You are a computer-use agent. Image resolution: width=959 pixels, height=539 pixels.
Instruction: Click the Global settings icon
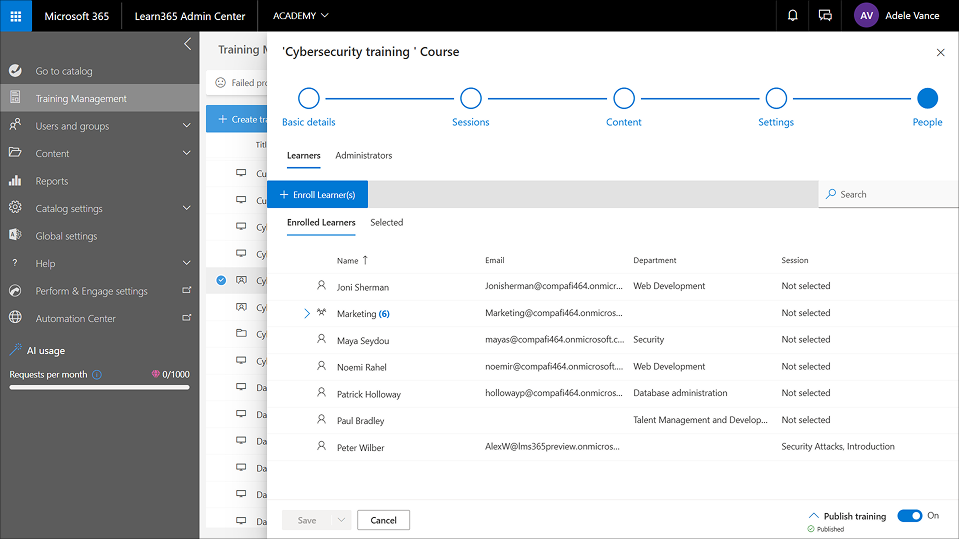(15, 235)
